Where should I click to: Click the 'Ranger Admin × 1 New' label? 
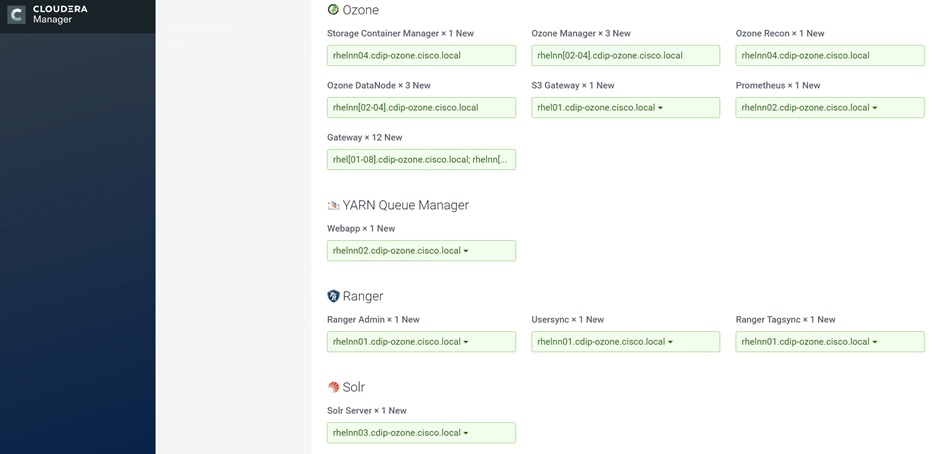coord(373,320)
